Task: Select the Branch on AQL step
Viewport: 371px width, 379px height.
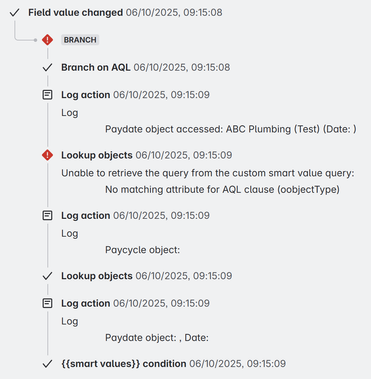Action: coord(146,68)
